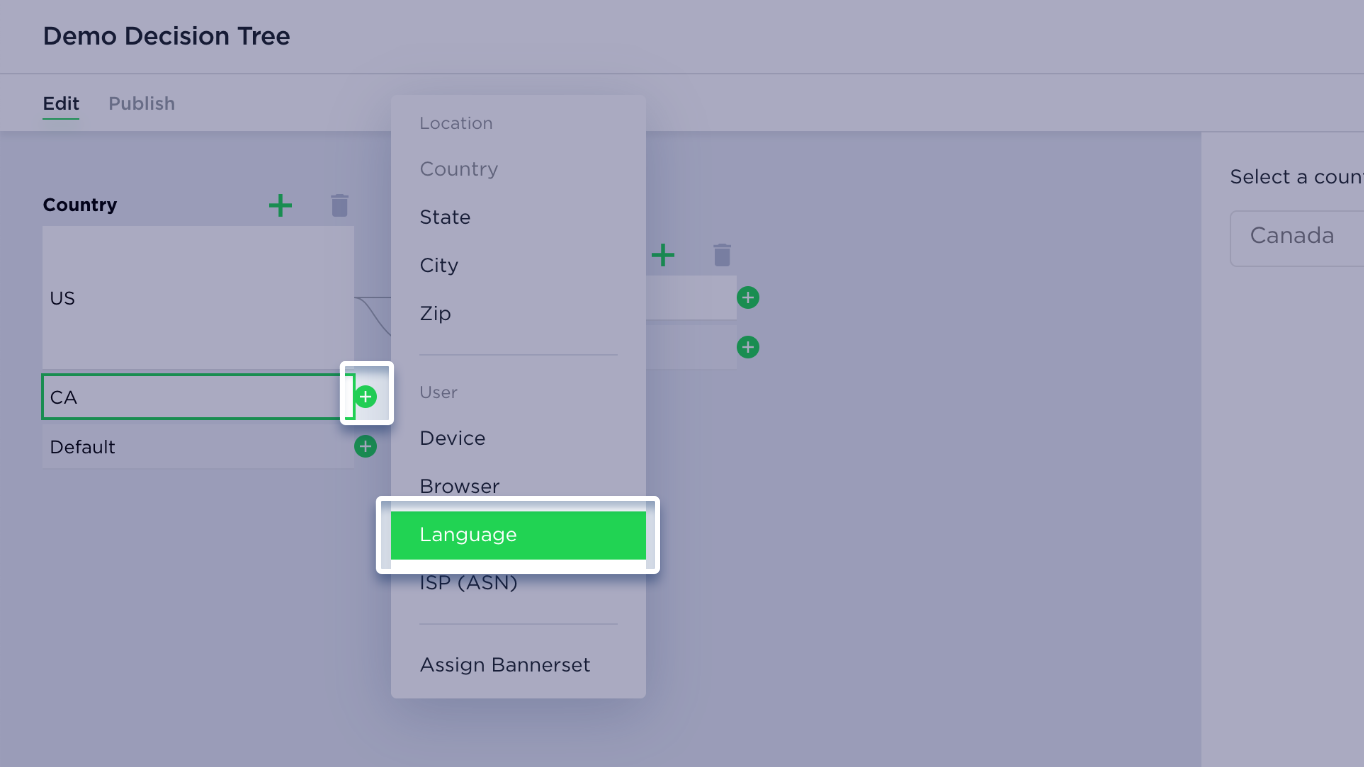Select the highlighted Language option
Screen dimensions: 1364x767
pos(518,535)
